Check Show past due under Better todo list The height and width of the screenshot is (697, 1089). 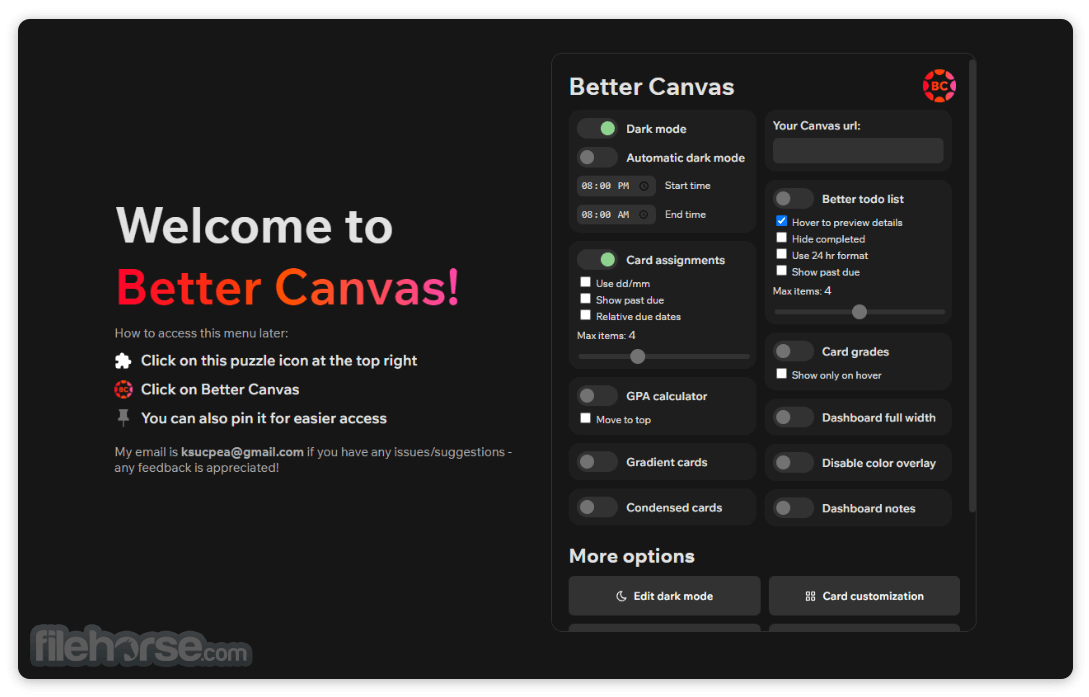pyautogui.click(x=781, y=271)
